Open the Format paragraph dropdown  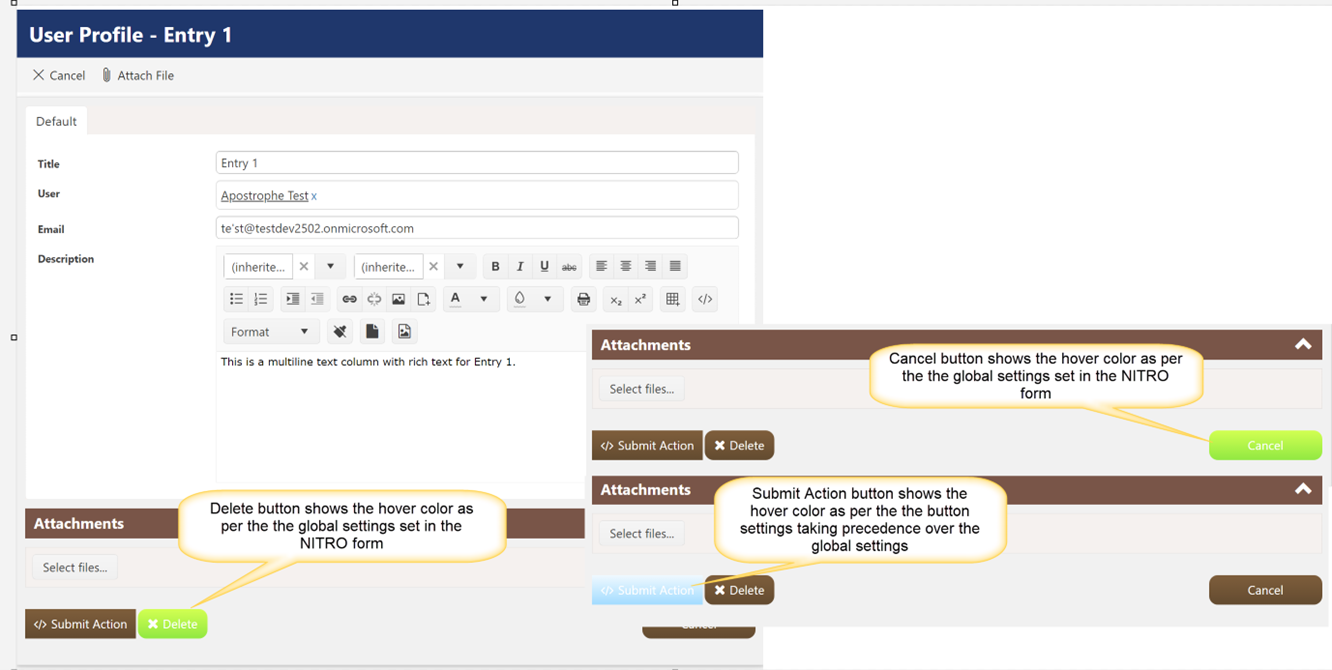[270, 331]
